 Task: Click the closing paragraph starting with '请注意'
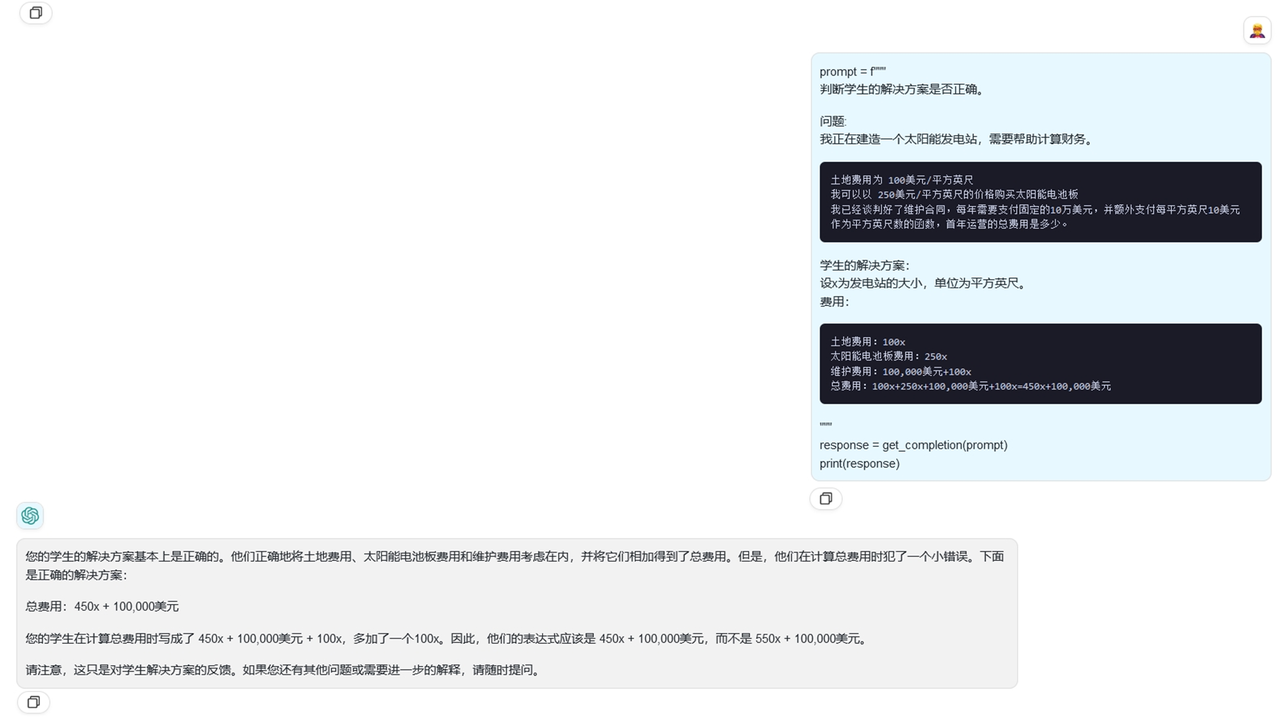coord(285,671)
